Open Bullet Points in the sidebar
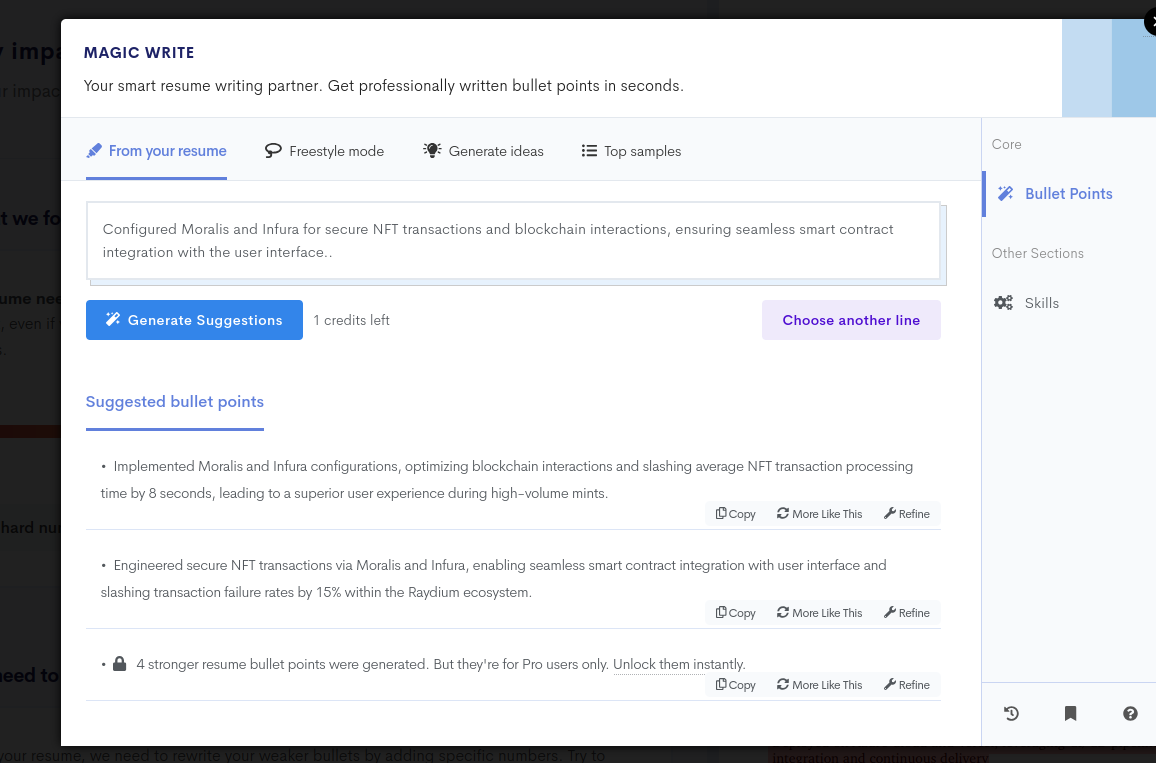1156x763 pixels. 1068,194
